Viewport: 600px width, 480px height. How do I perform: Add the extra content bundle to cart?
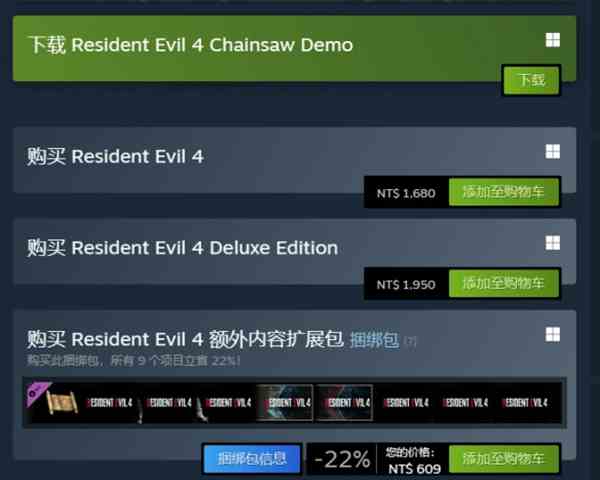(504, 459)
